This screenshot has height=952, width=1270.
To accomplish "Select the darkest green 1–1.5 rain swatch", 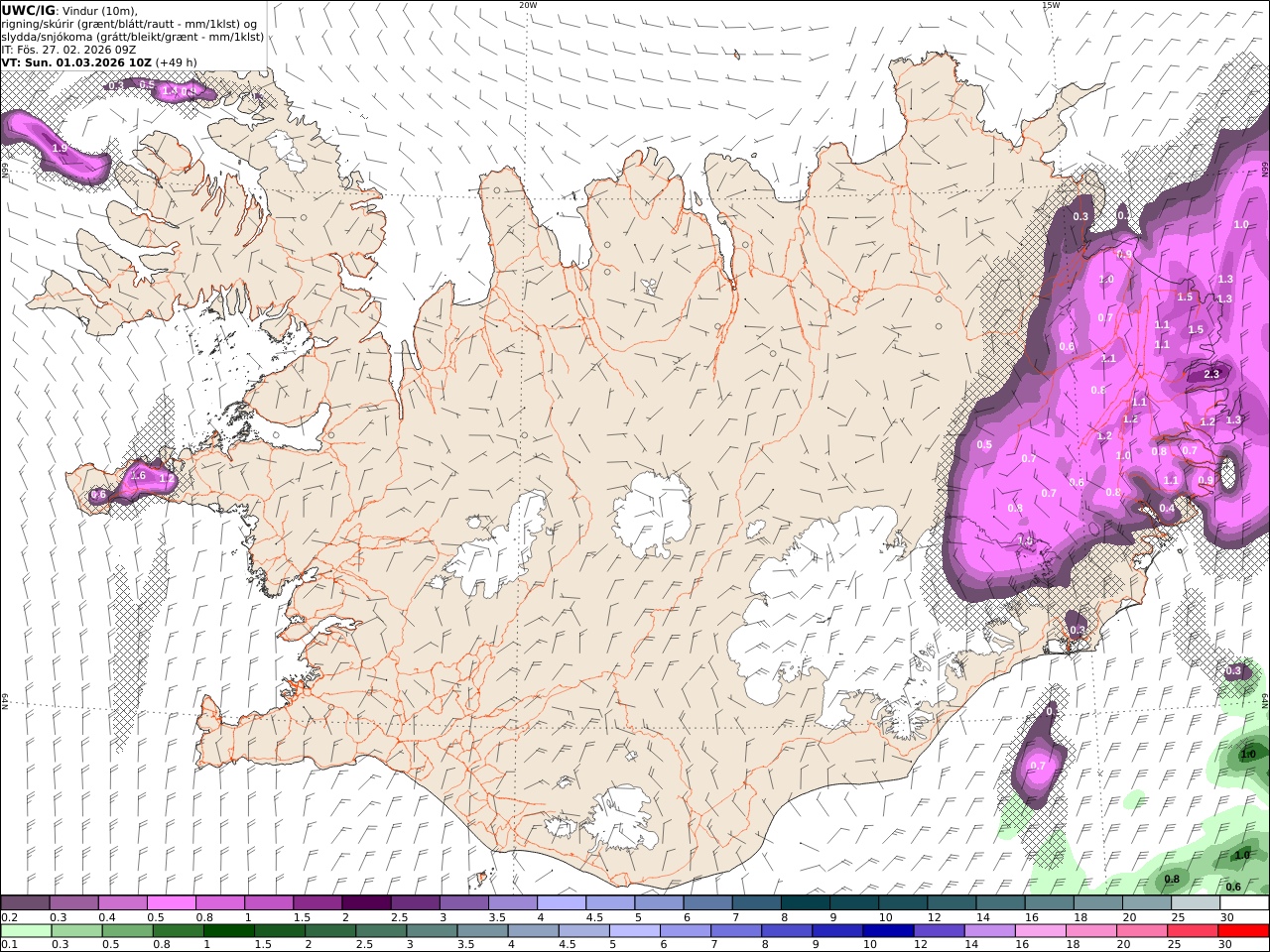I will (x=229, y=931).
